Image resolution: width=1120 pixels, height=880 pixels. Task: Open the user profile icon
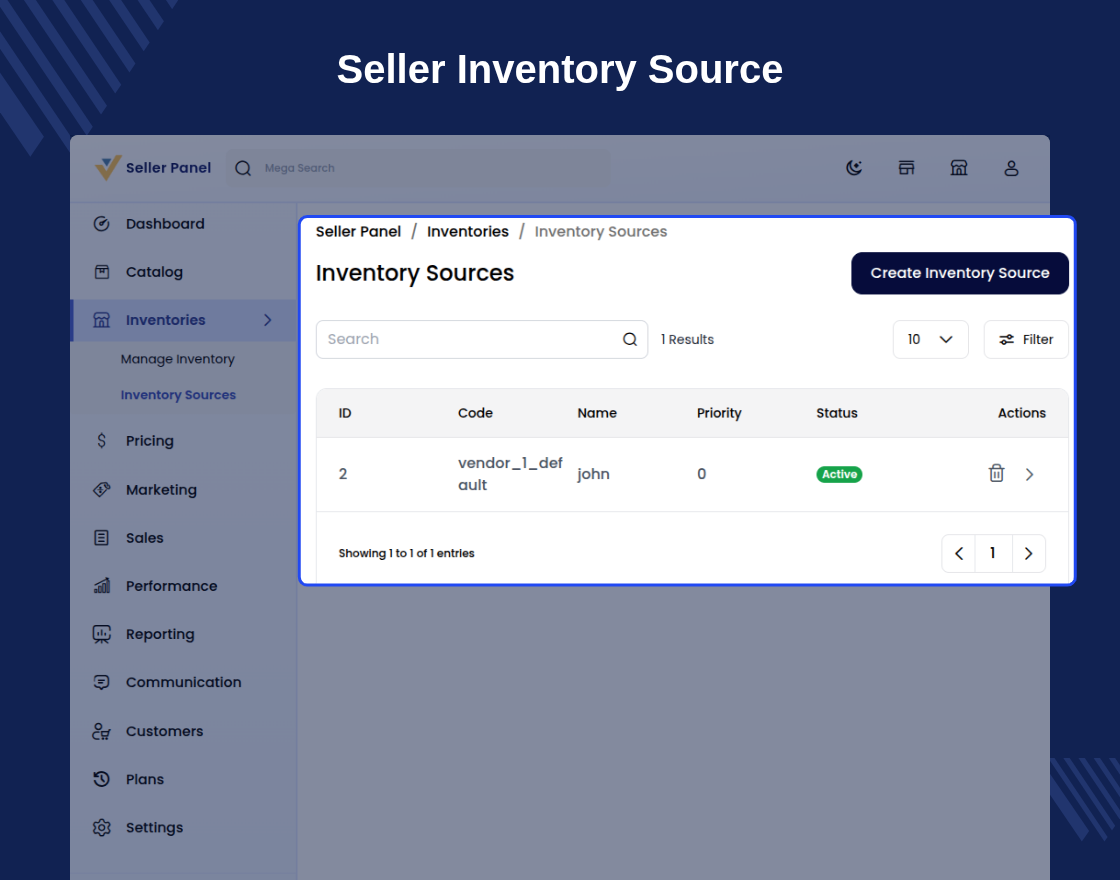[1011, 168]
